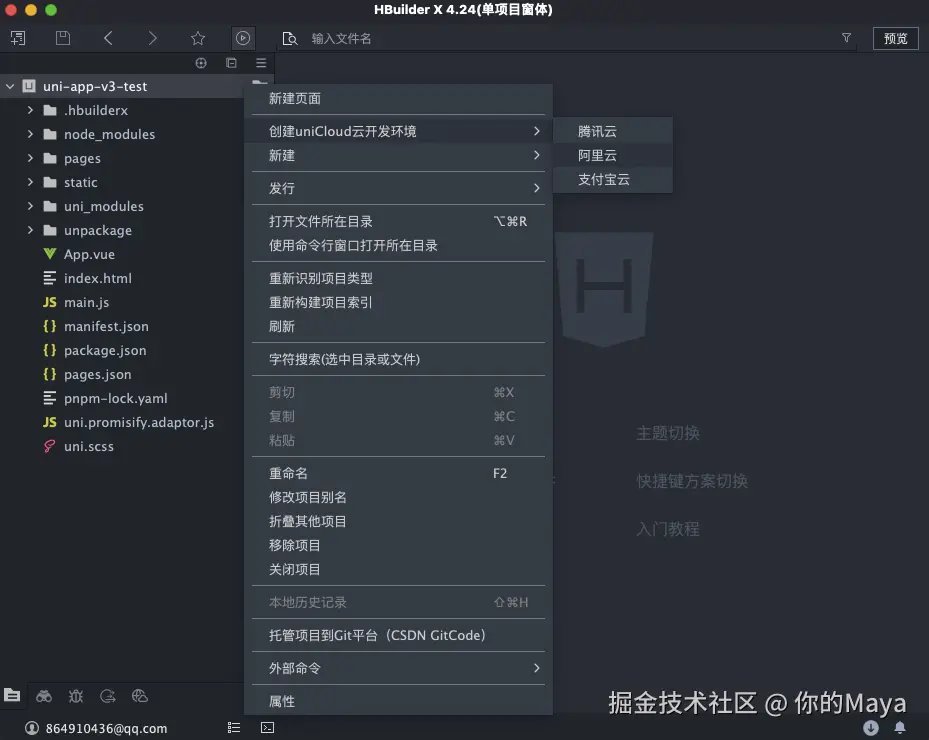Click the binoculars search icon at bottom
This screenshot has height=740, width=929.
[44, 696]
